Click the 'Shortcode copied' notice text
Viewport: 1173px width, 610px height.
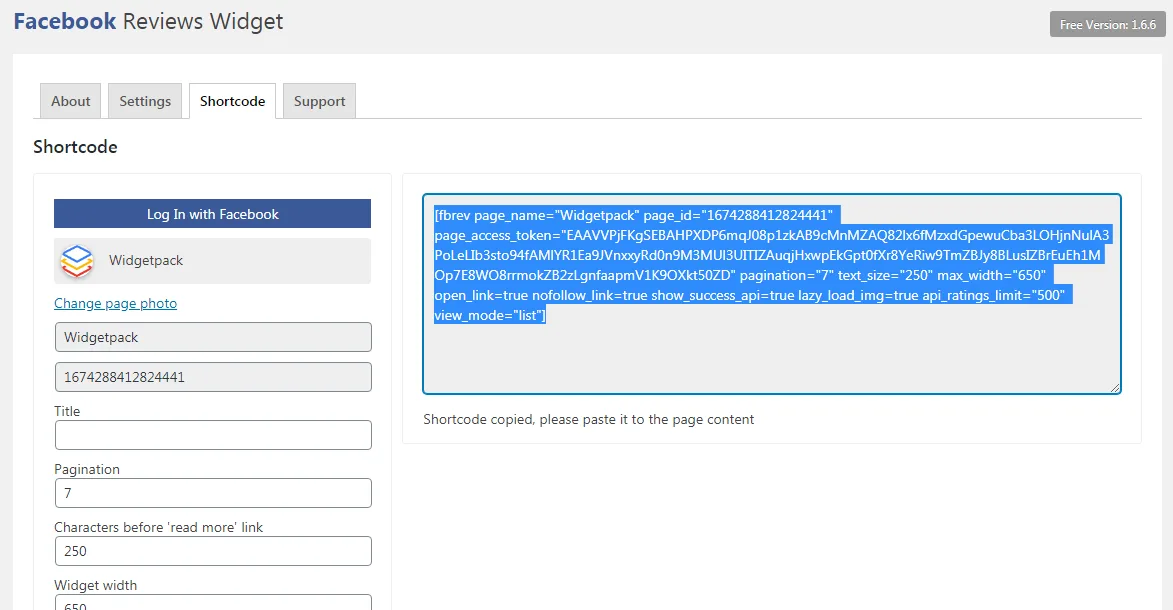(588, 419)
